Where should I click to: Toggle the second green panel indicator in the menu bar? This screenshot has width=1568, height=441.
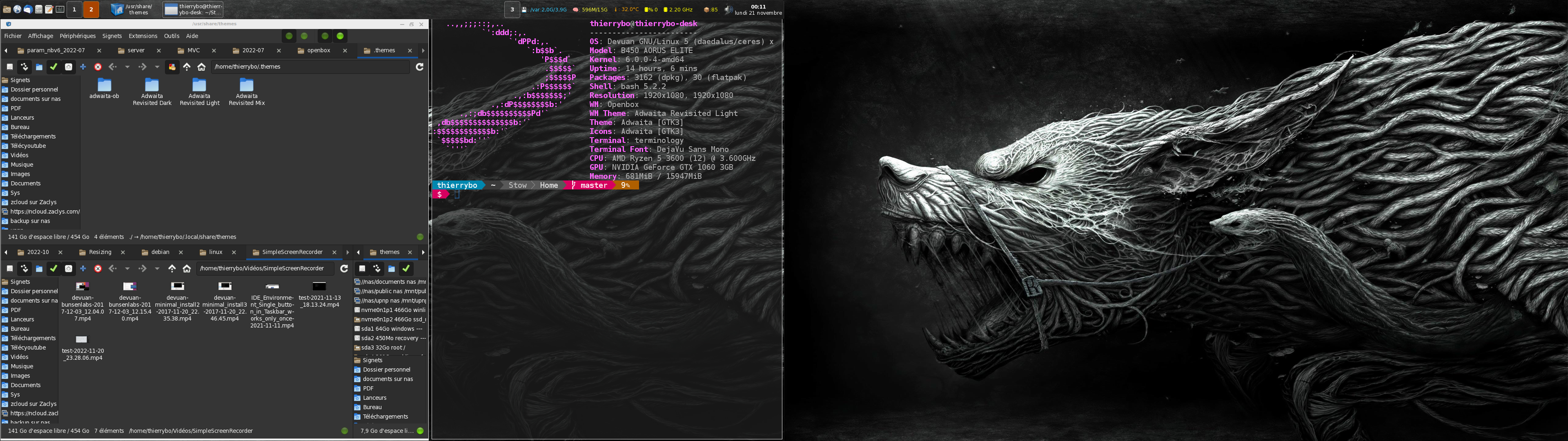coord(304,36)
